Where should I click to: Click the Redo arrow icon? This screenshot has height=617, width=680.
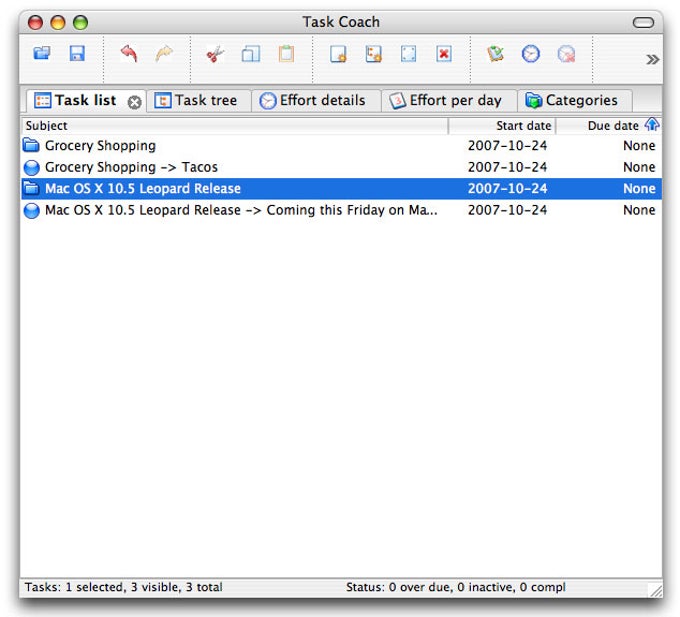tap(164, 54)
